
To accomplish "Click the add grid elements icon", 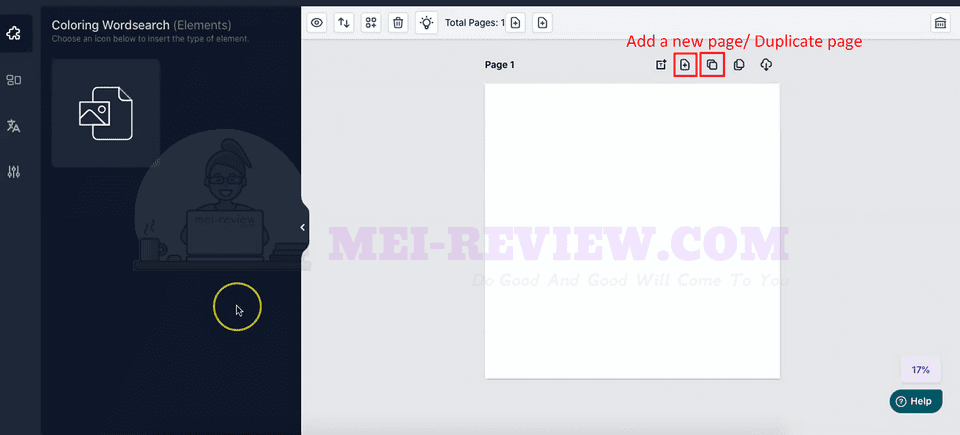I will (x=371, y=23).
